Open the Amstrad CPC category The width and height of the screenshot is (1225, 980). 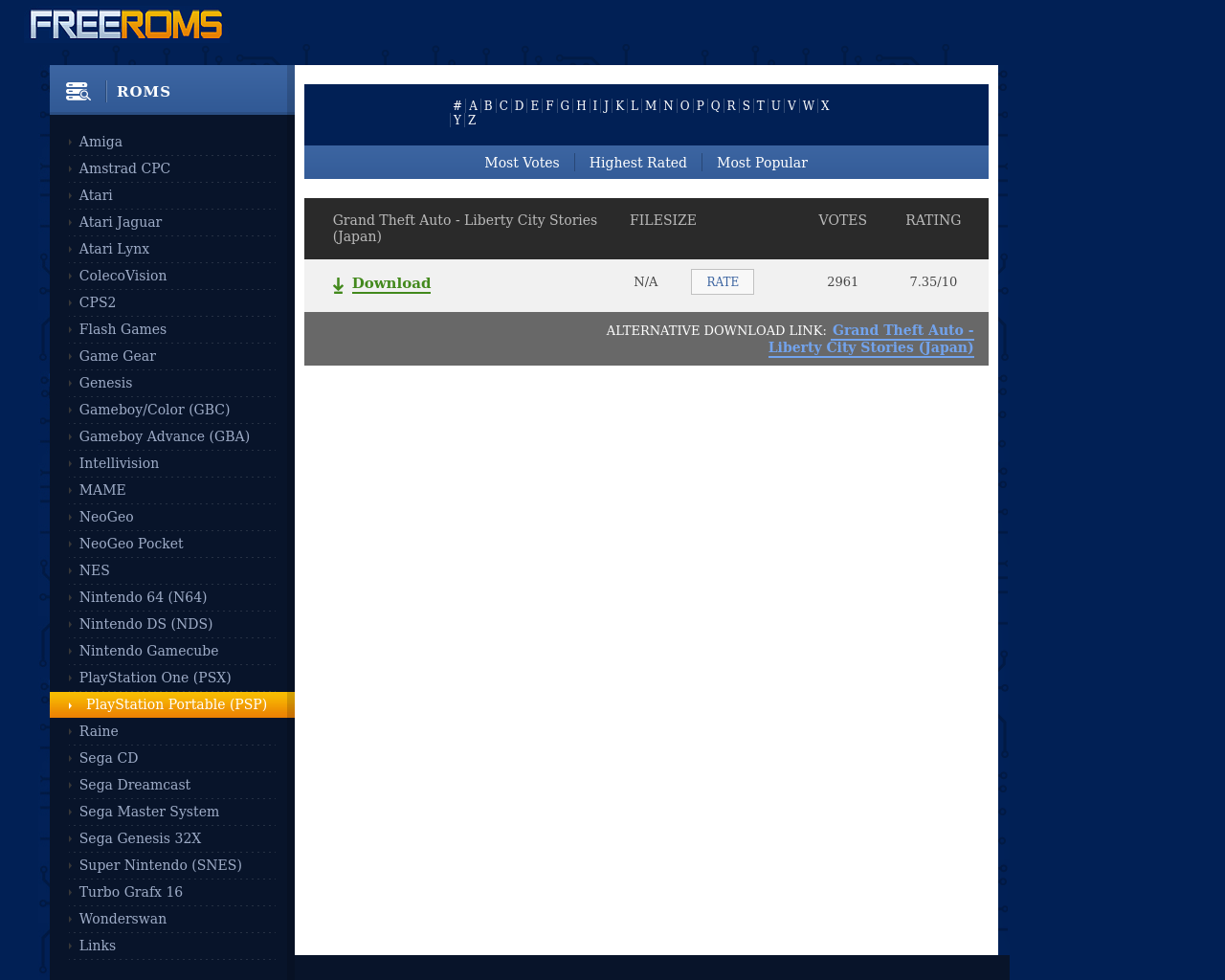click(x=124, y=168)
